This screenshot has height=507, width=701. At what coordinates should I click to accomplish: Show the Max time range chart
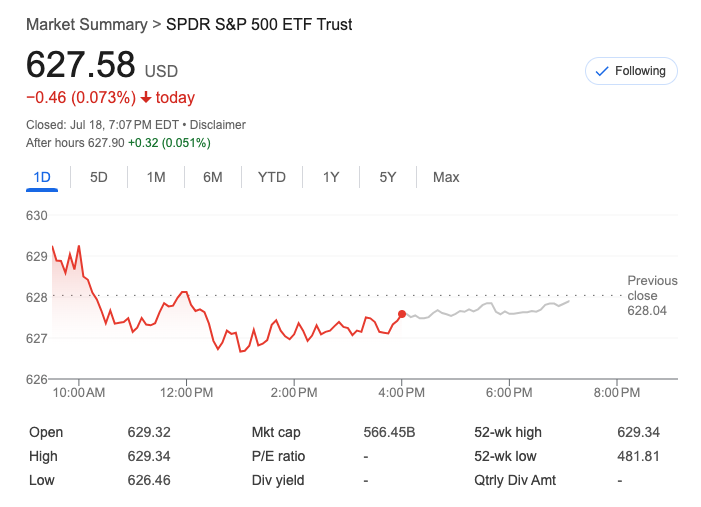coord(446,177)
